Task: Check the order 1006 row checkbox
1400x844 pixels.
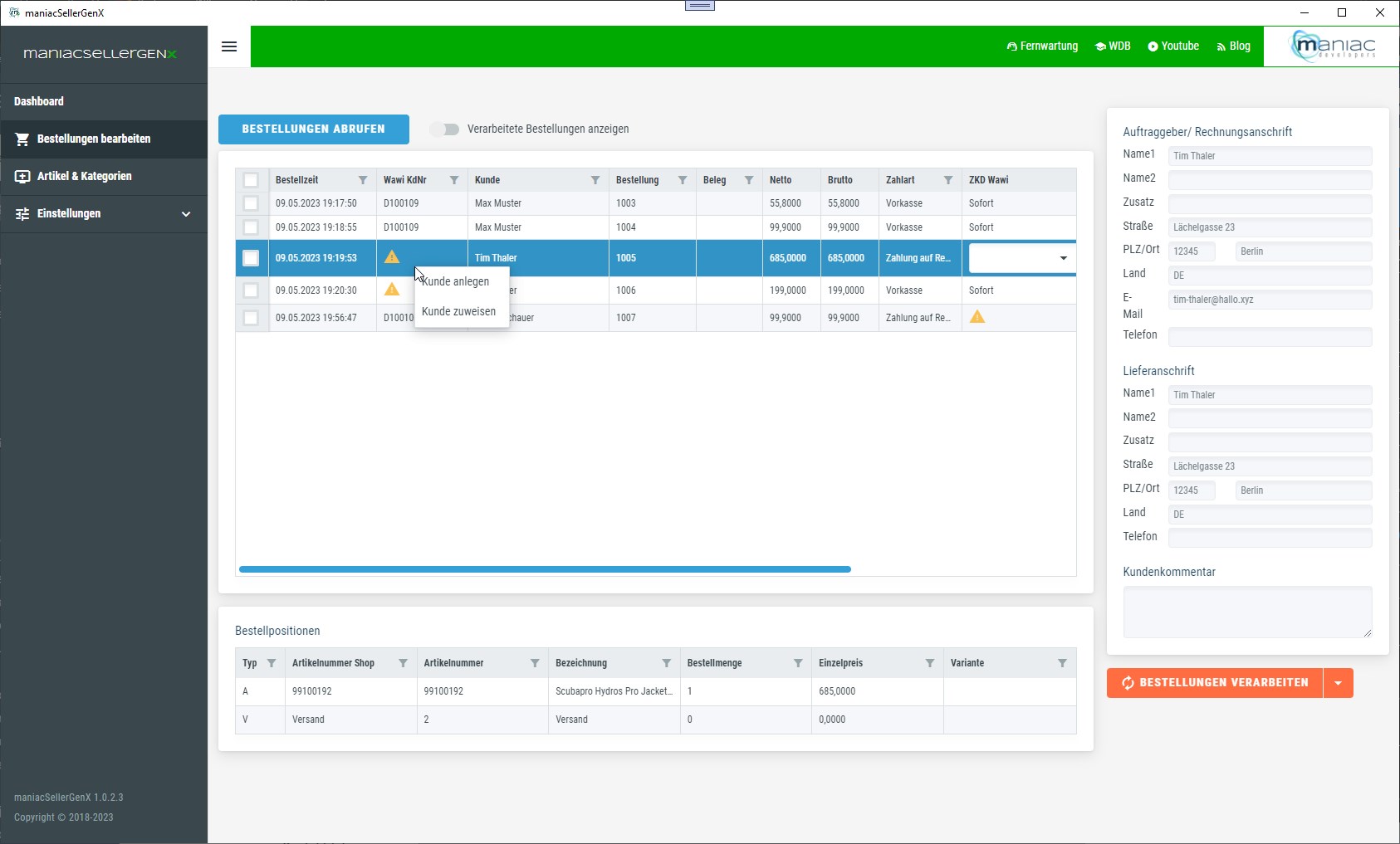Action: 251,290
